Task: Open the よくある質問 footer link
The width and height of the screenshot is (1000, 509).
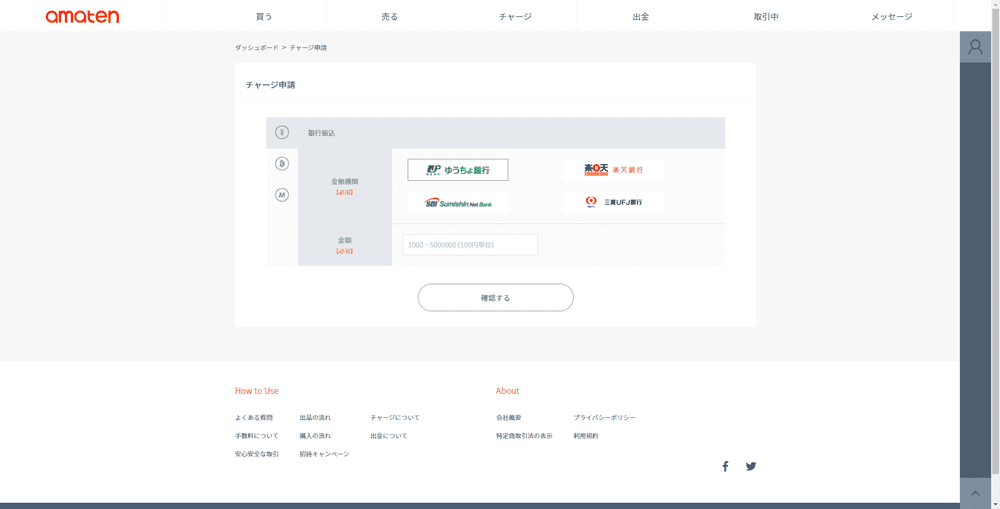Action: (x=254, y=417)
